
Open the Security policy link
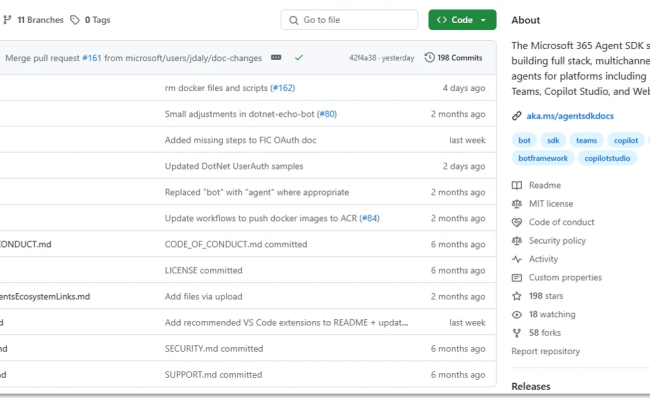click(557, 241)
